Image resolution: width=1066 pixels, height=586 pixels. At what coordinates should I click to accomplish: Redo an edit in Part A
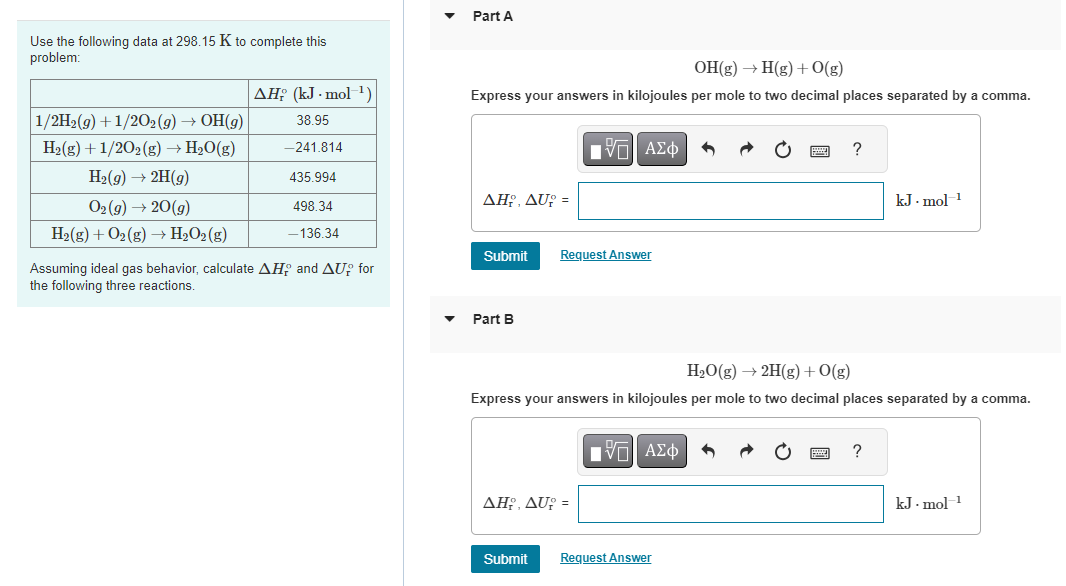pyautogui.click(x=746, y=149)
